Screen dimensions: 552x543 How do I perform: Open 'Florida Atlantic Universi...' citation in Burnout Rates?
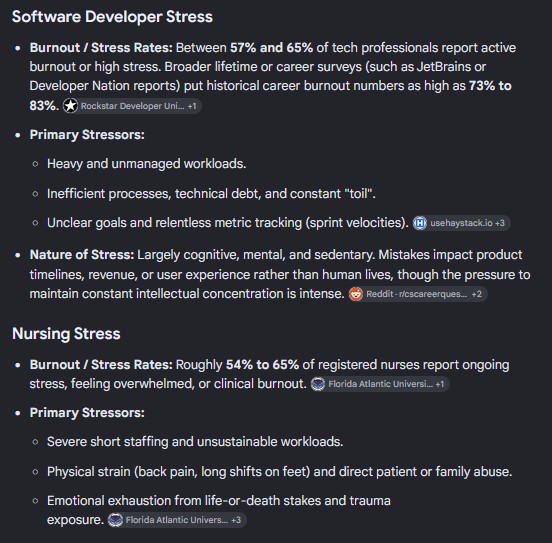tap(380, 384)
